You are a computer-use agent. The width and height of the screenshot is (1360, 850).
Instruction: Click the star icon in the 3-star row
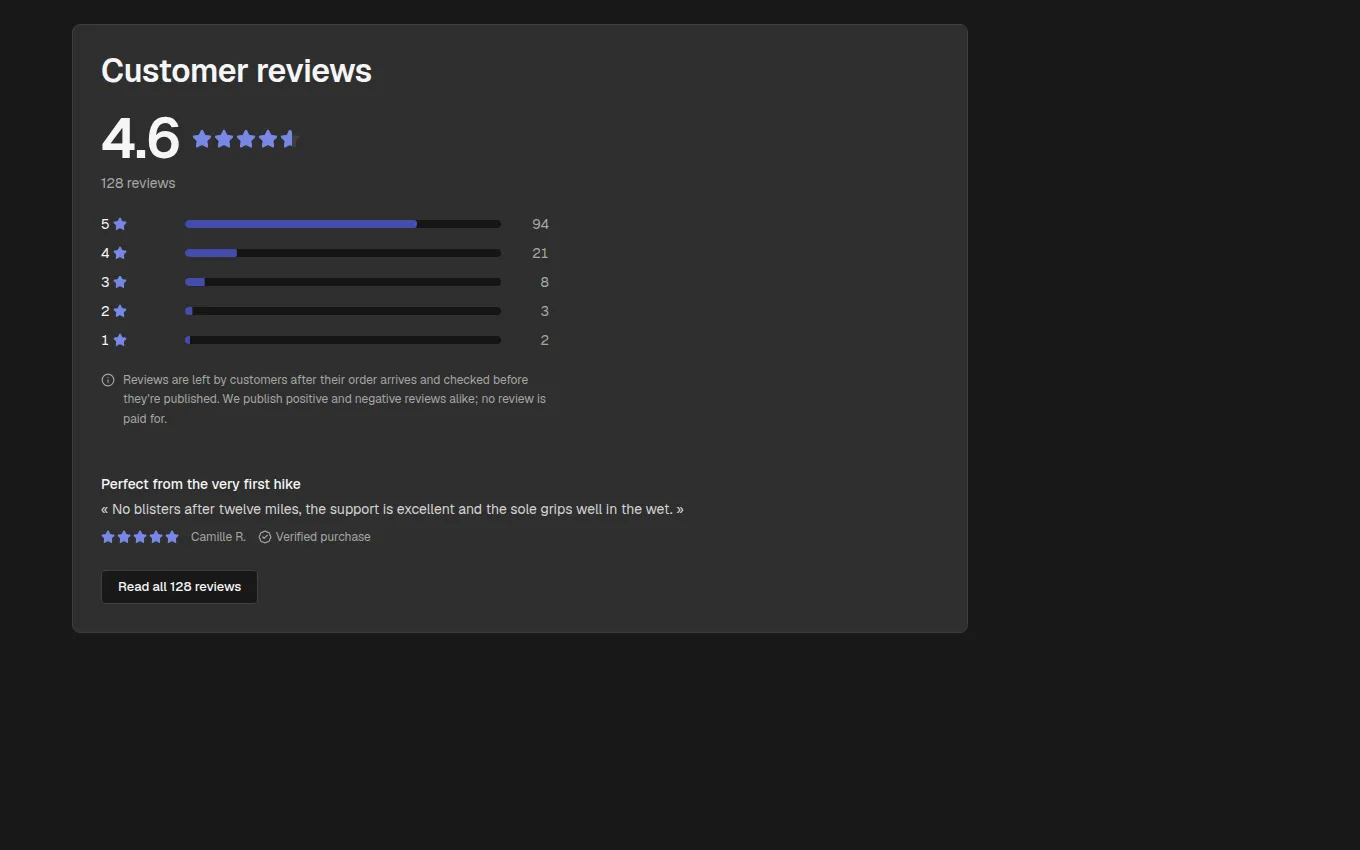[120, 282]
